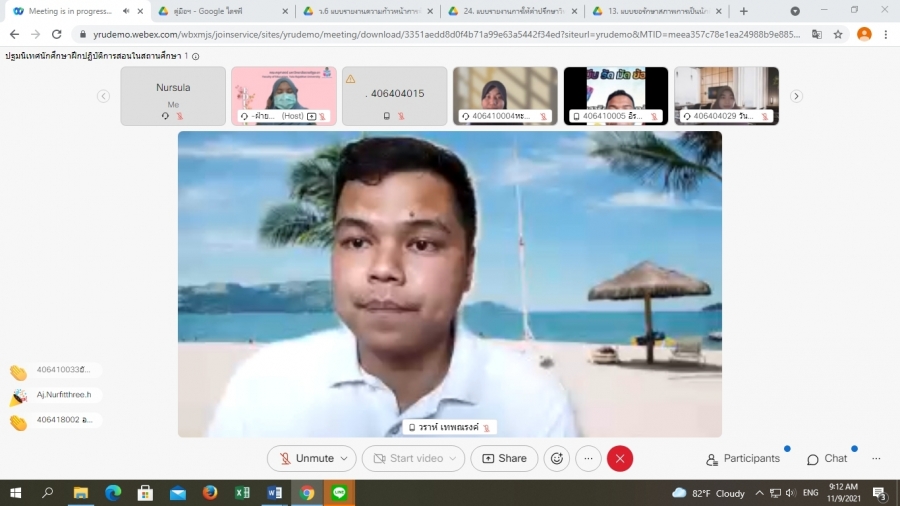Show meeting info icon beside title
Viewport: 900px width, 506px height.
coord(195,56)
